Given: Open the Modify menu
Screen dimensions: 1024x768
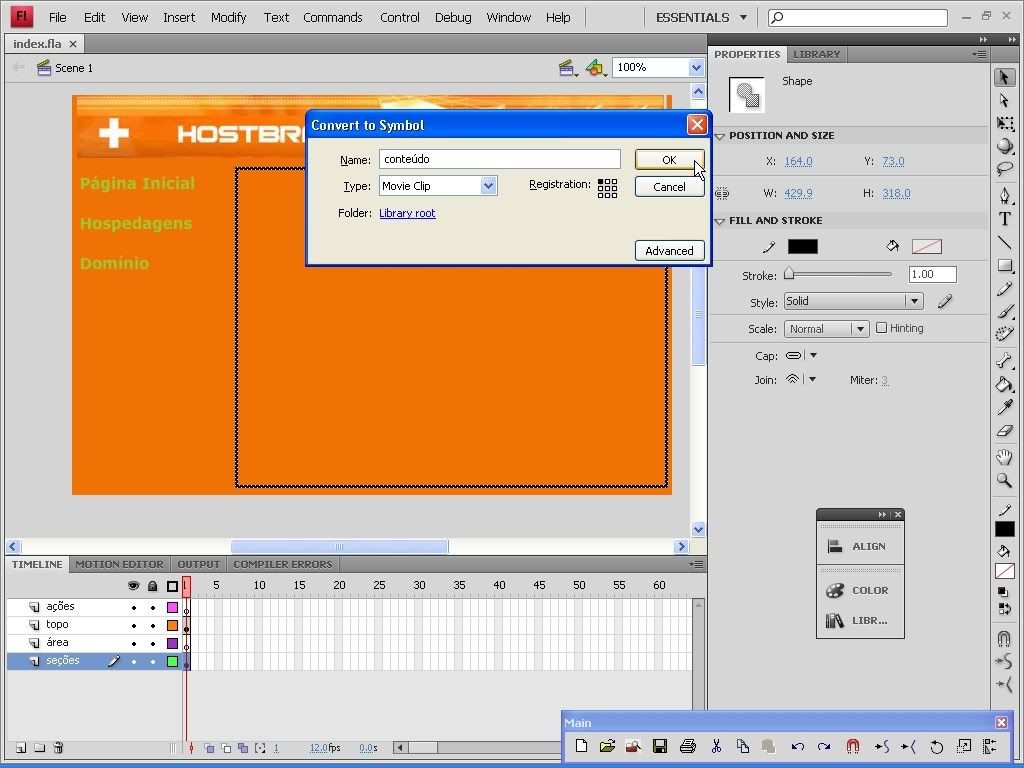Looking at the screenshot, I should pyautogui.click(x=228, y=17).
